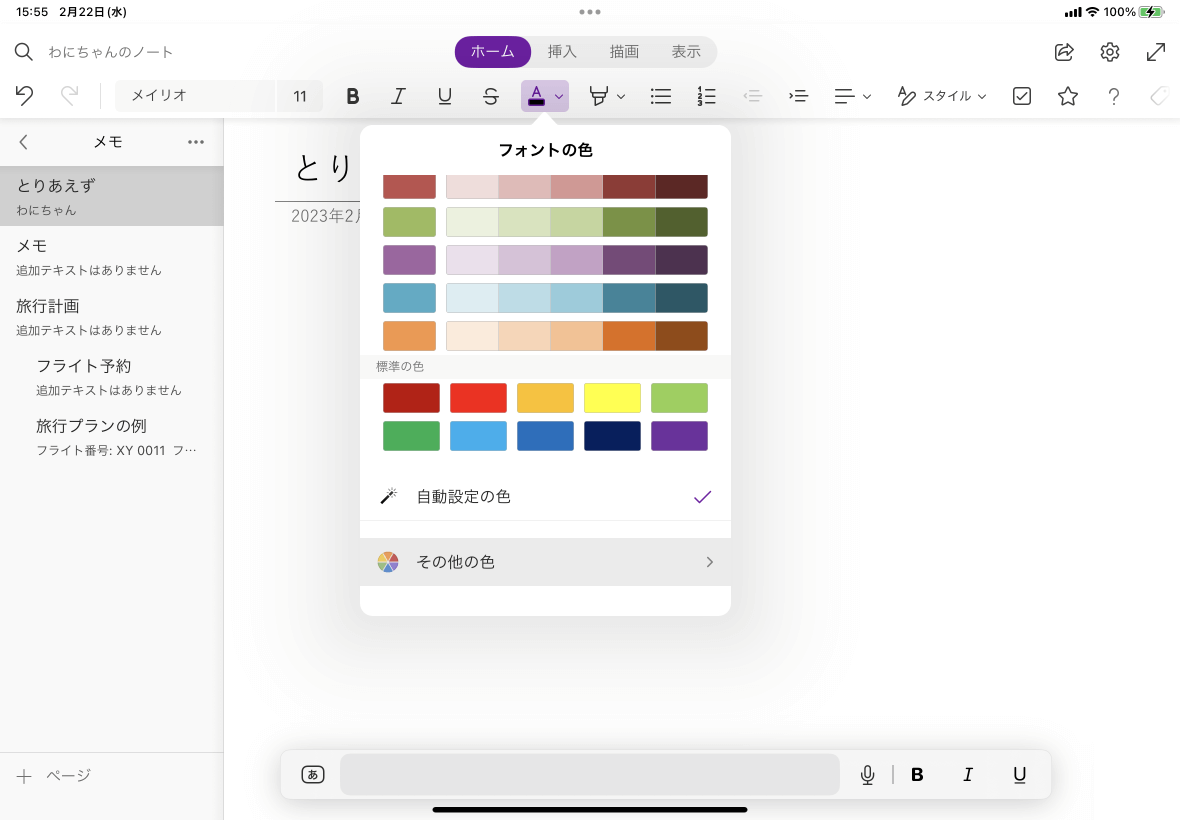Screen dimensions: 1180x820
Task: Pick light green standard color swatch
Action: (680, 398)
